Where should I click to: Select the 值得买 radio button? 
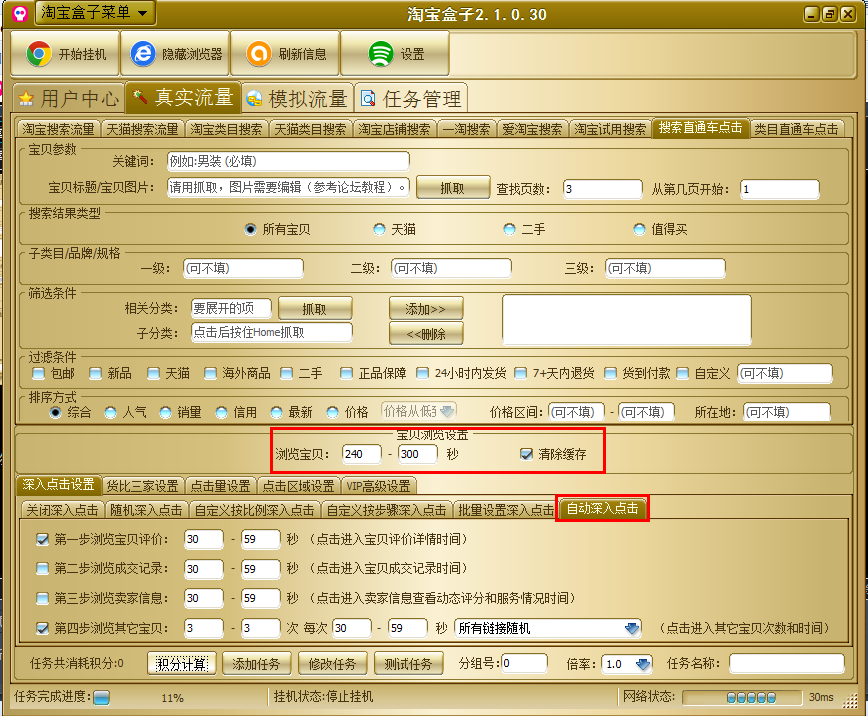tap(640, 229)
